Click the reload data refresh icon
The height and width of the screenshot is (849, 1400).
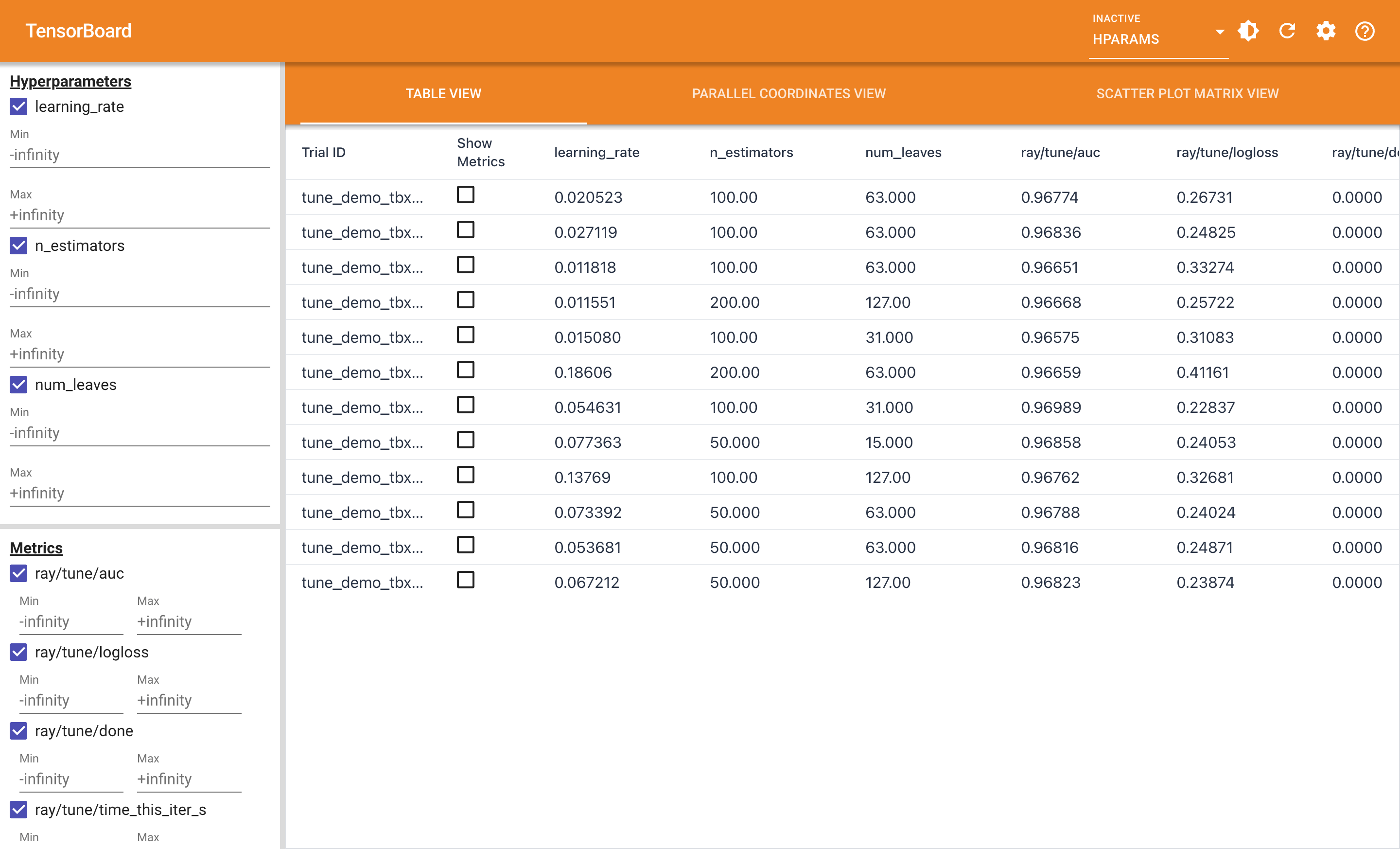(x=1287, y=31)
